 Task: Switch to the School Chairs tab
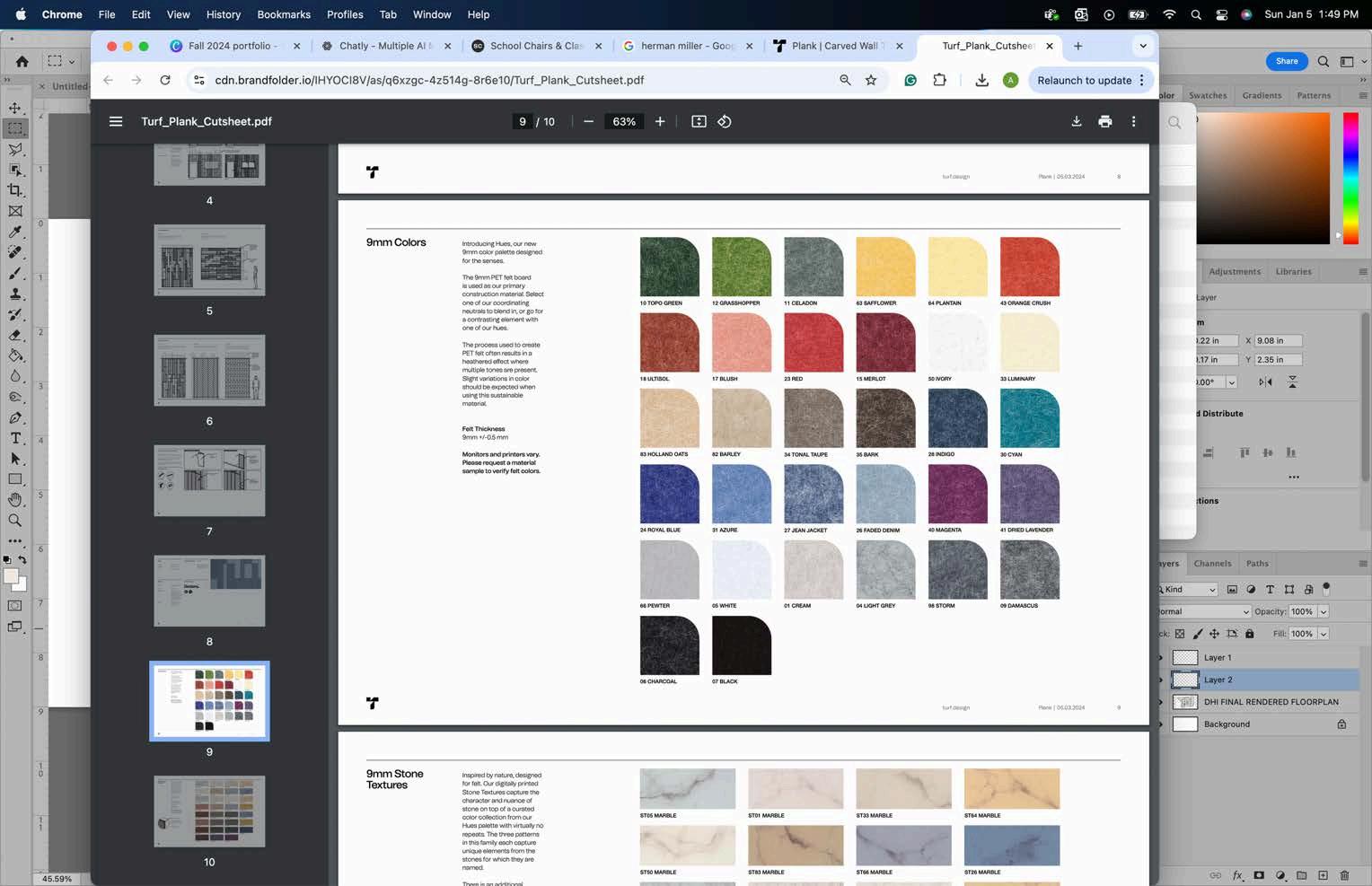(x=537, y=46)
